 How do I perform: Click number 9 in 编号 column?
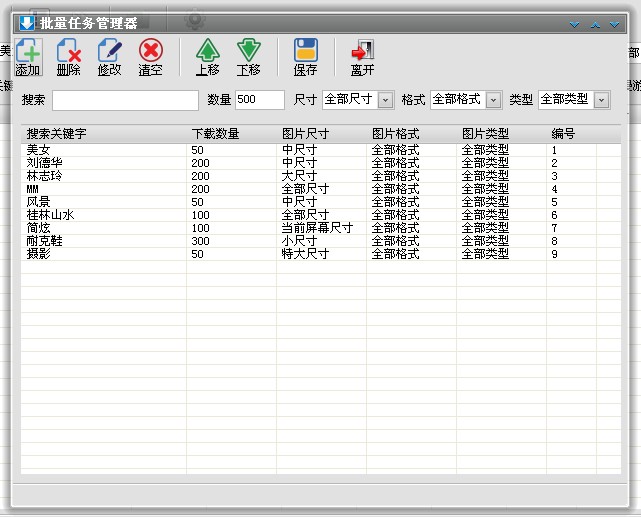554,254
